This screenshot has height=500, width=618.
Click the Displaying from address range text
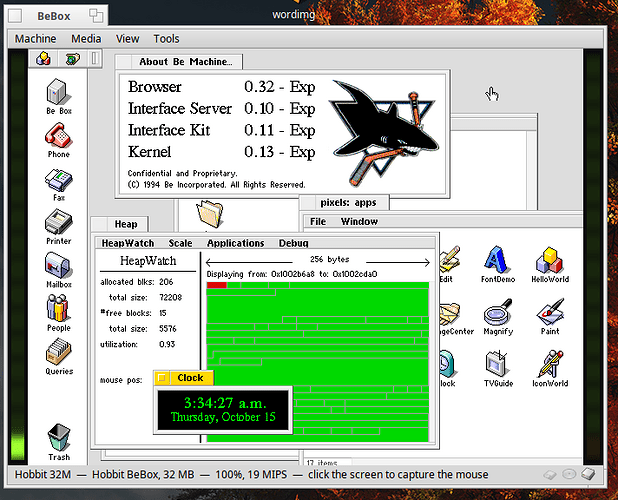[292, 274]
